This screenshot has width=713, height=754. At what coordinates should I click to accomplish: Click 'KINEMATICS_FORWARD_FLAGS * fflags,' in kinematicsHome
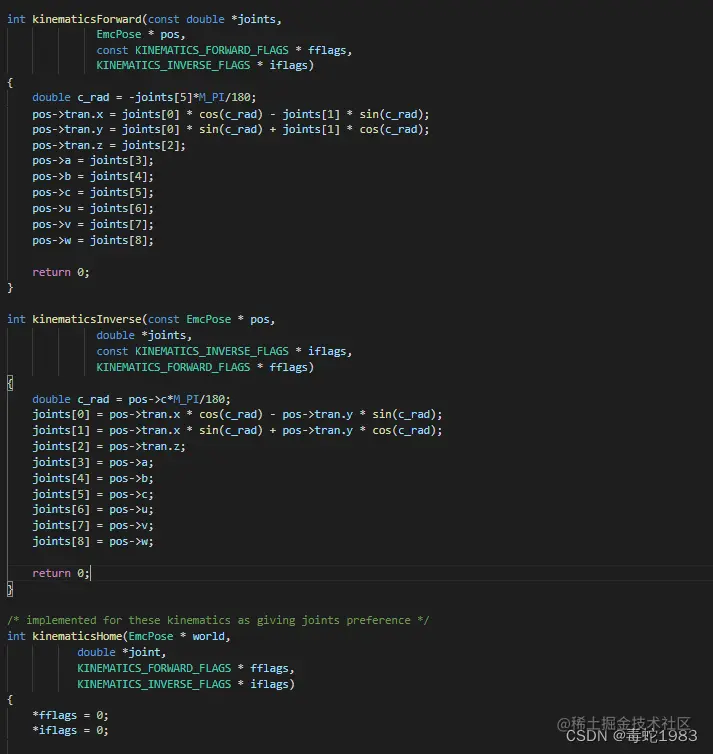point(186,668)
